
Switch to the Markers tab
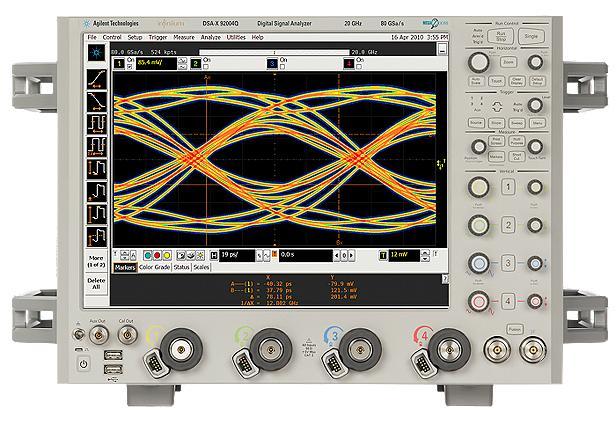(x=125, y=267)
